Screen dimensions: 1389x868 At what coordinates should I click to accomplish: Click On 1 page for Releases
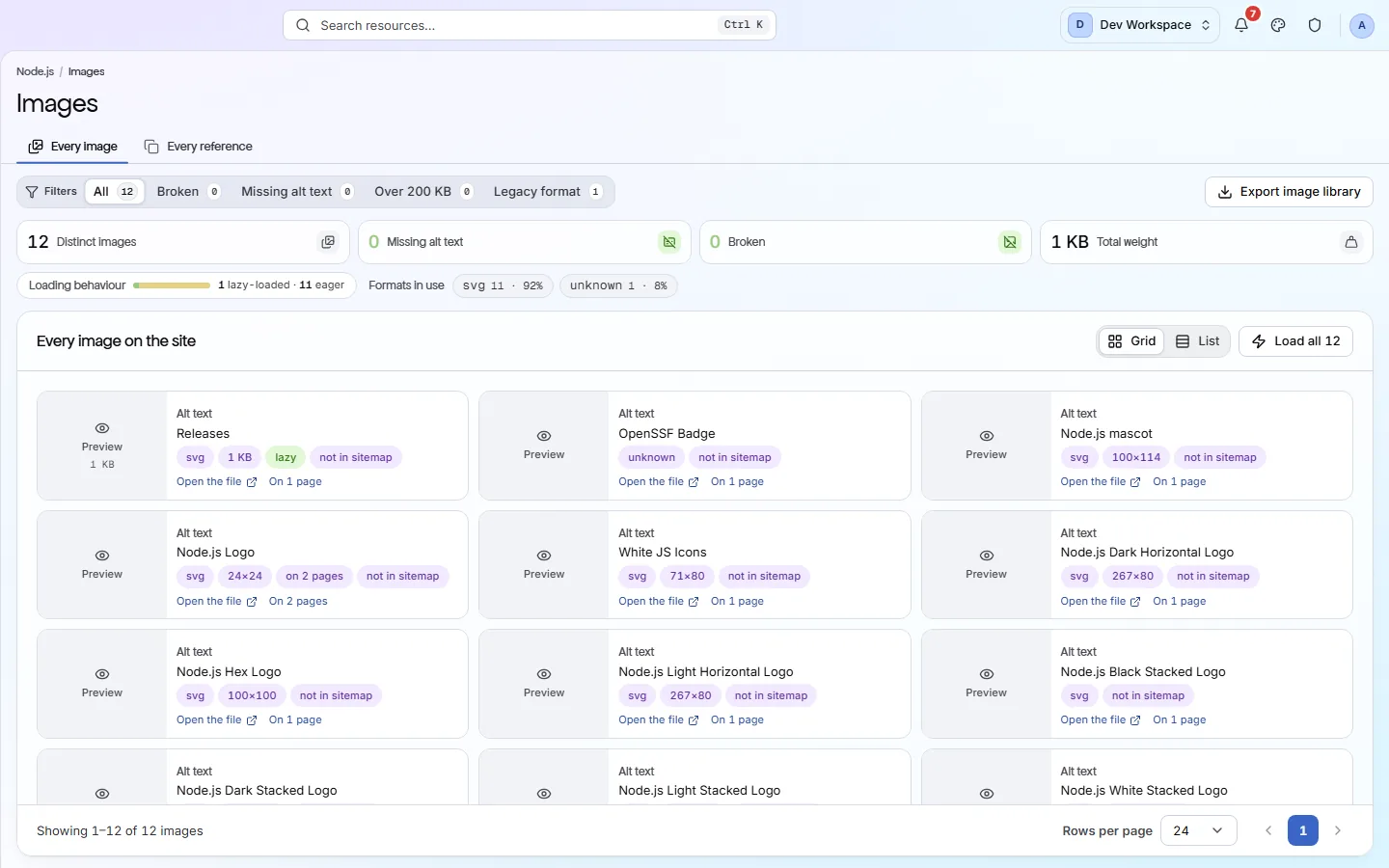[295, 482]
